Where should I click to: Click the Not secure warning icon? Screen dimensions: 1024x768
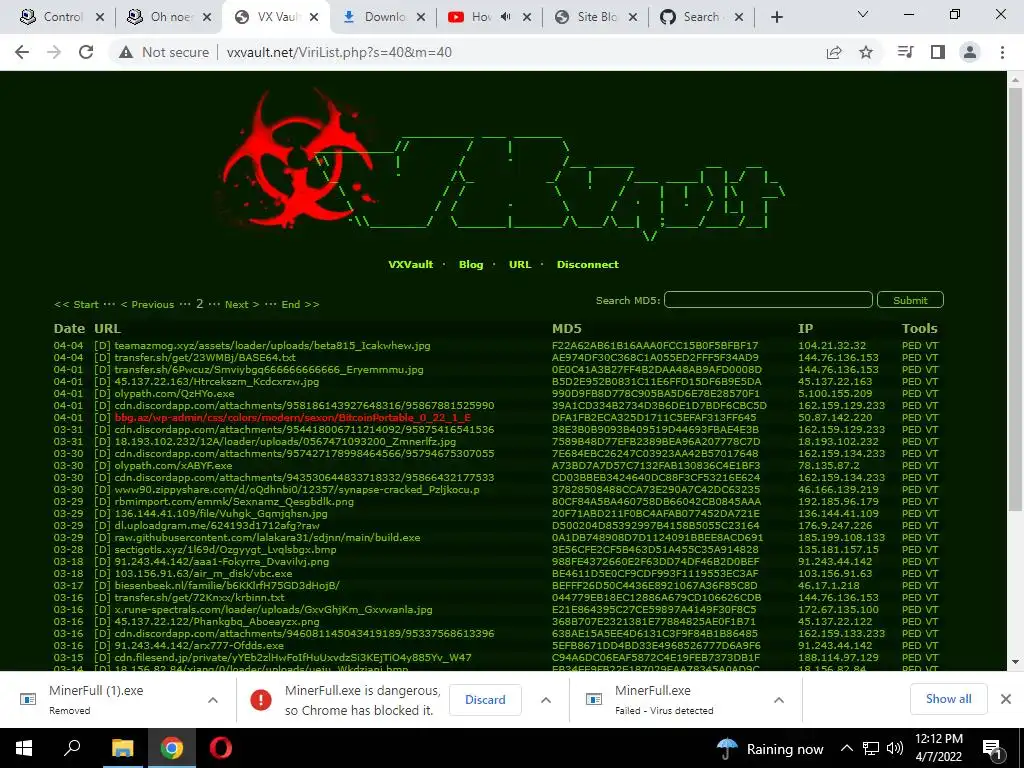coord(126,52)
